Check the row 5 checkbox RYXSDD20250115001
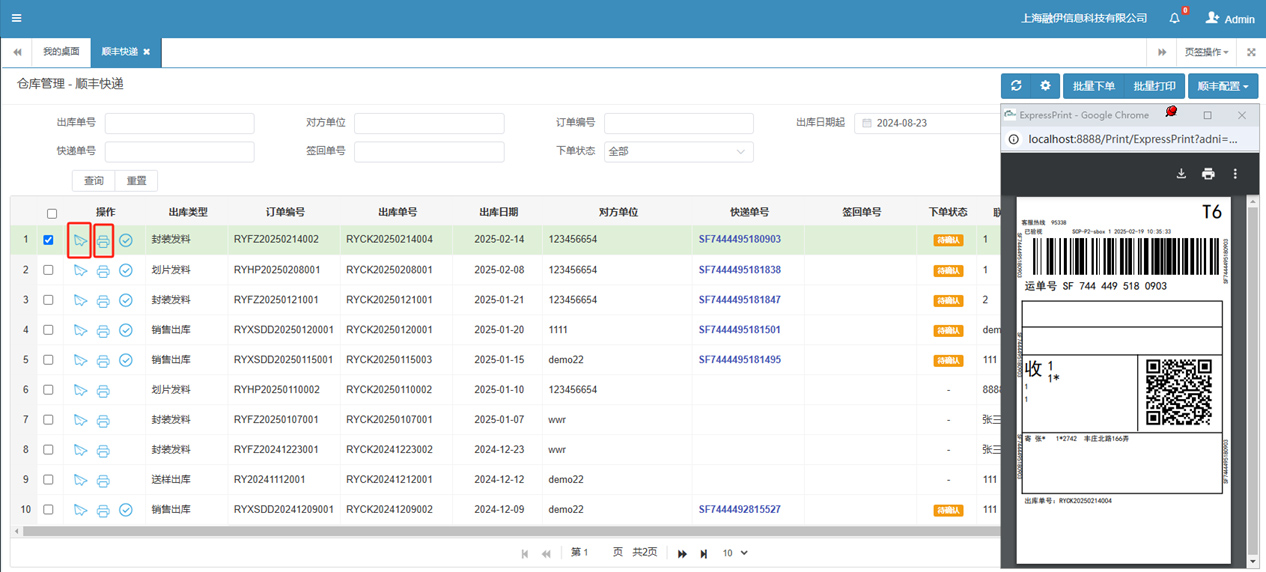 [48, 360]
